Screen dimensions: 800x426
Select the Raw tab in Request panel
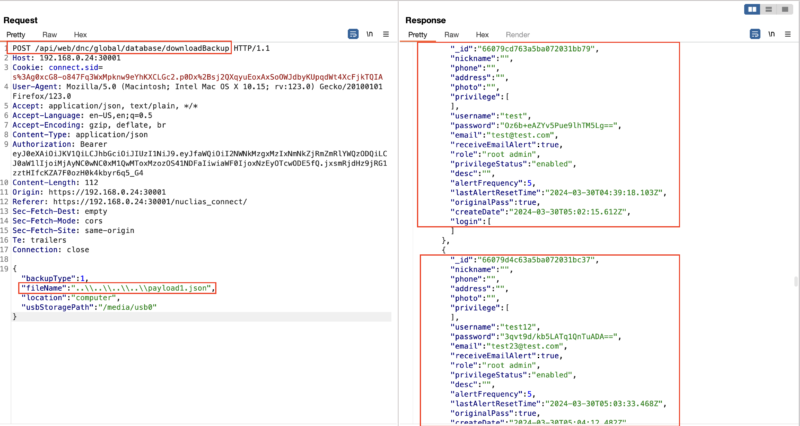tap(49, 34)
